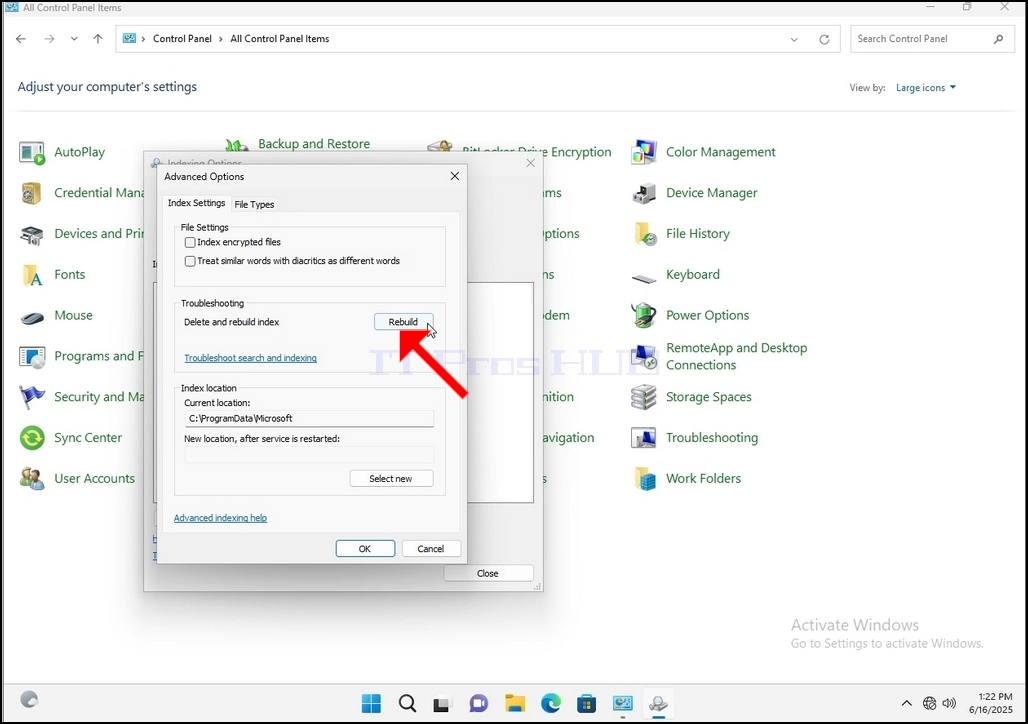Open the Color Management icon

644,152
